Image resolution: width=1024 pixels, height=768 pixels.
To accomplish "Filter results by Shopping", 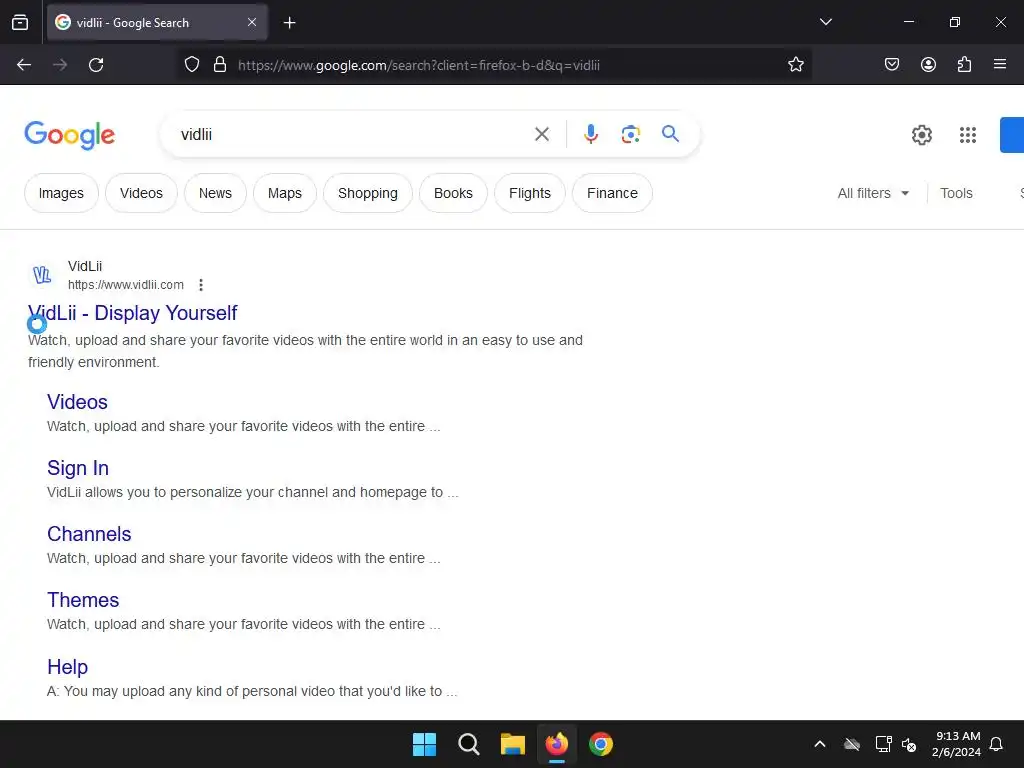I will 368,193.
